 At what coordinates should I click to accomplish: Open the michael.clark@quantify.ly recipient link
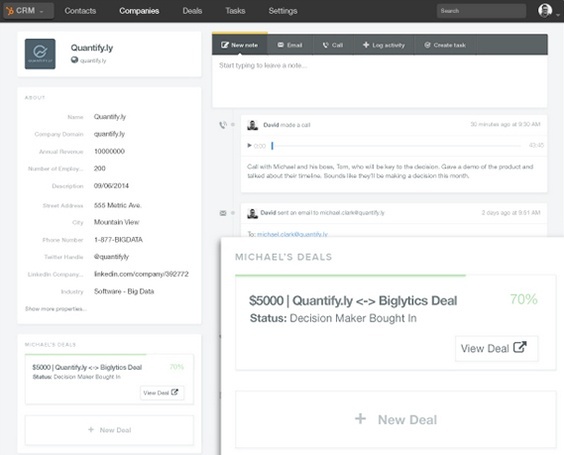(292, 234)
